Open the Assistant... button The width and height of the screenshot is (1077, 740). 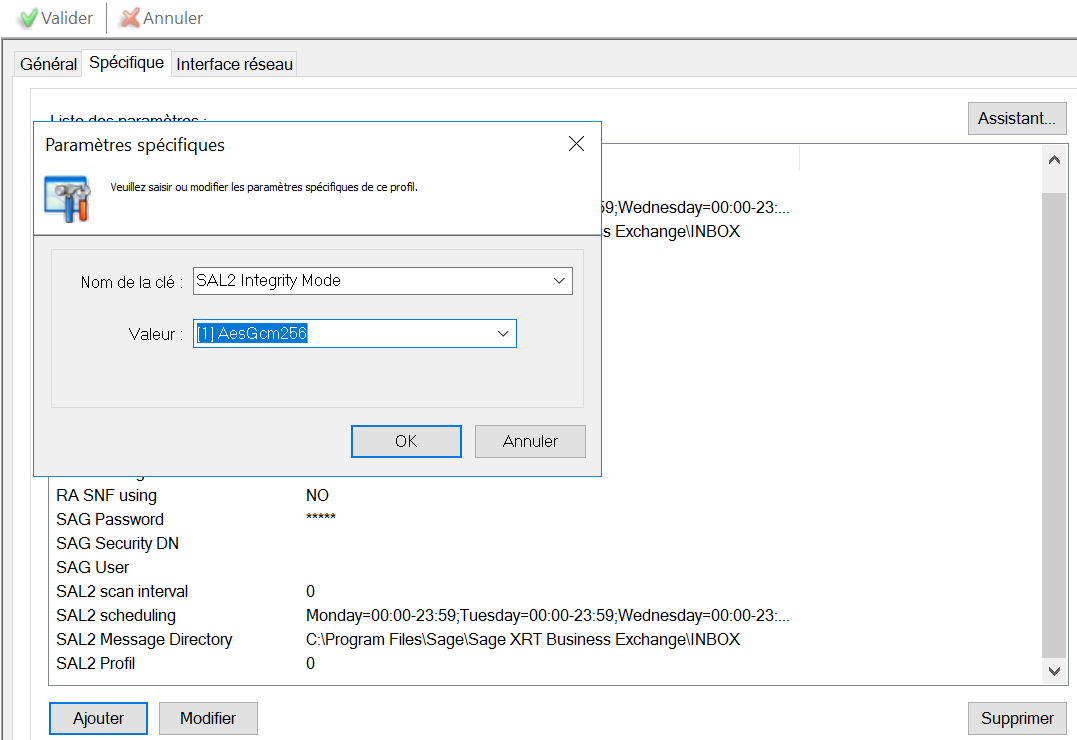pos(1016,118)
